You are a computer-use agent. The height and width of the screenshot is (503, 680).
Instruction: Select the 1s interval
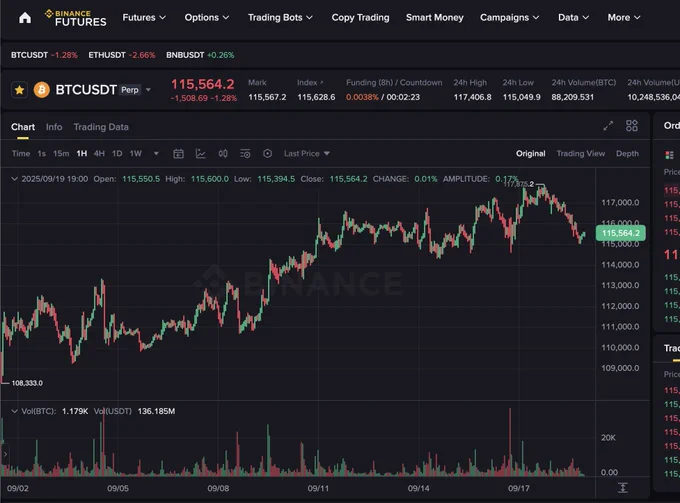(x=42, y=154)
